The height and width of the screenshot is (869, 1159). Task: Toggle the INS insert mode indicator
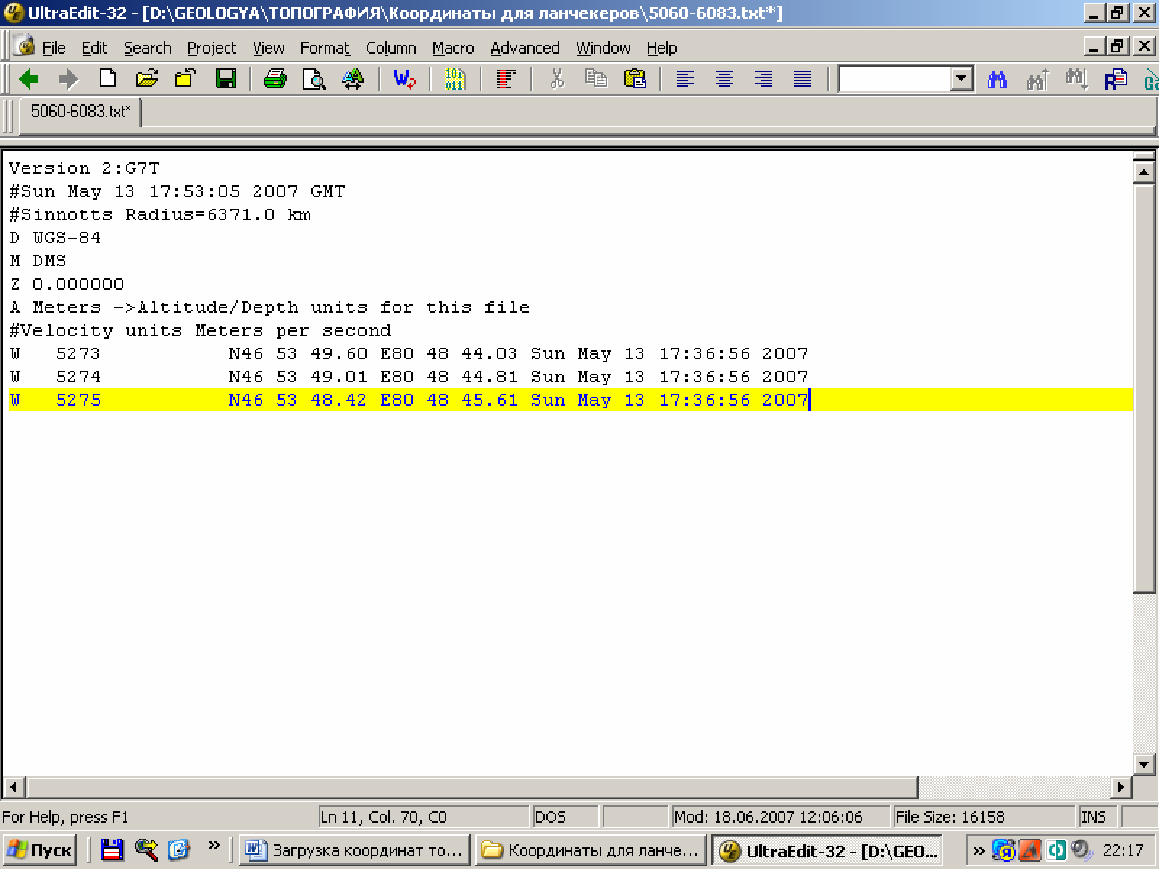click(x=1096, y=817)
